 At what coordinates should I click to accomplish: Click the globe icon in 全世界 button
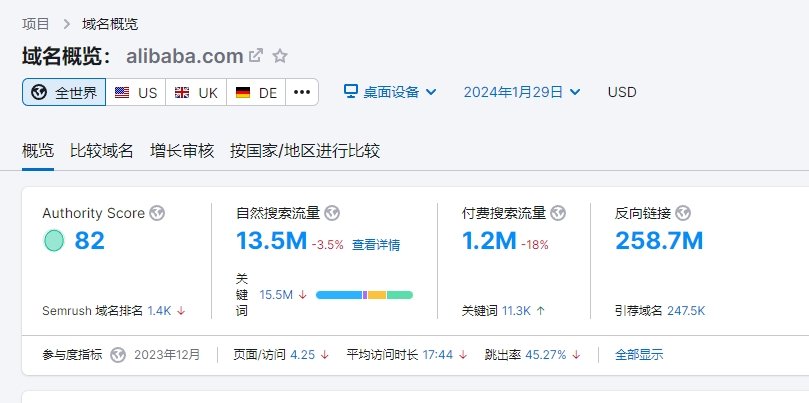pyautogui.click(x=39, y=92)
